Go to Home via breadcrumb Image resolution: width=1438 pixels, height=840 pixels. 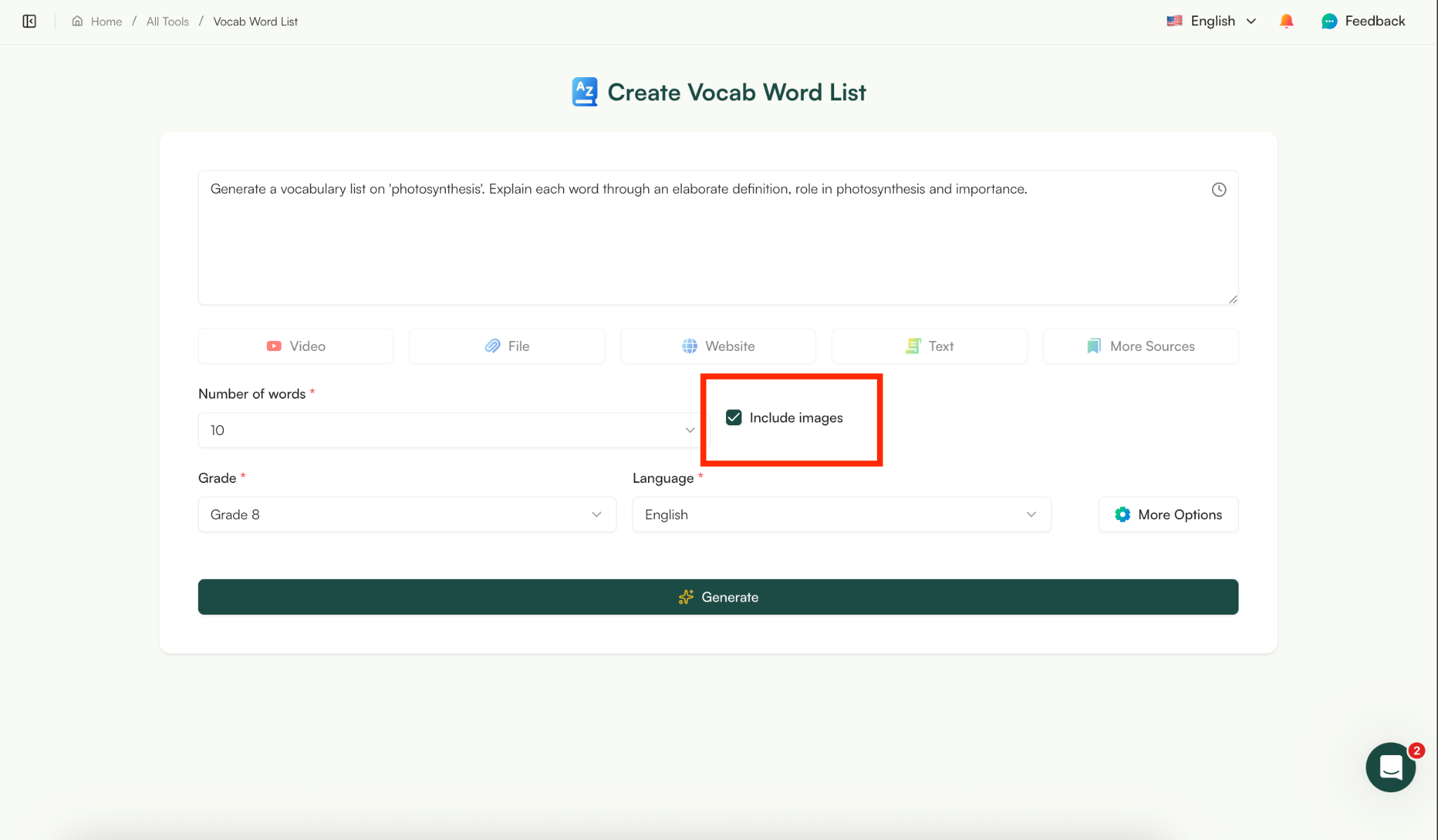[x=105, y=21]
